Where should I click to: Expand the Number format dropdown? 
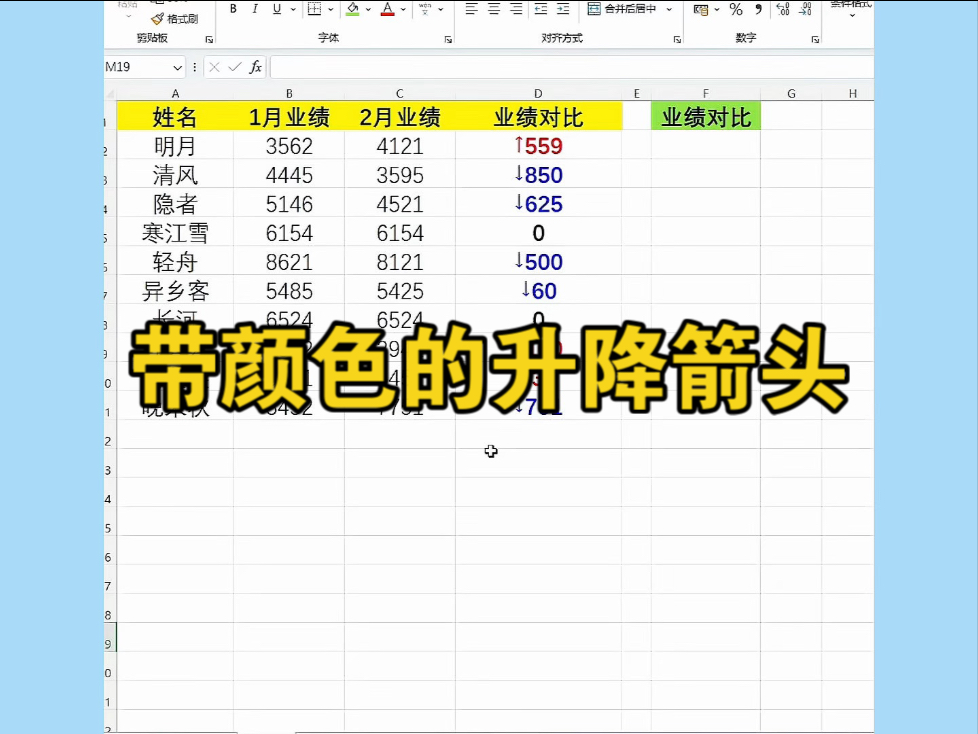[x=717, y=10]
